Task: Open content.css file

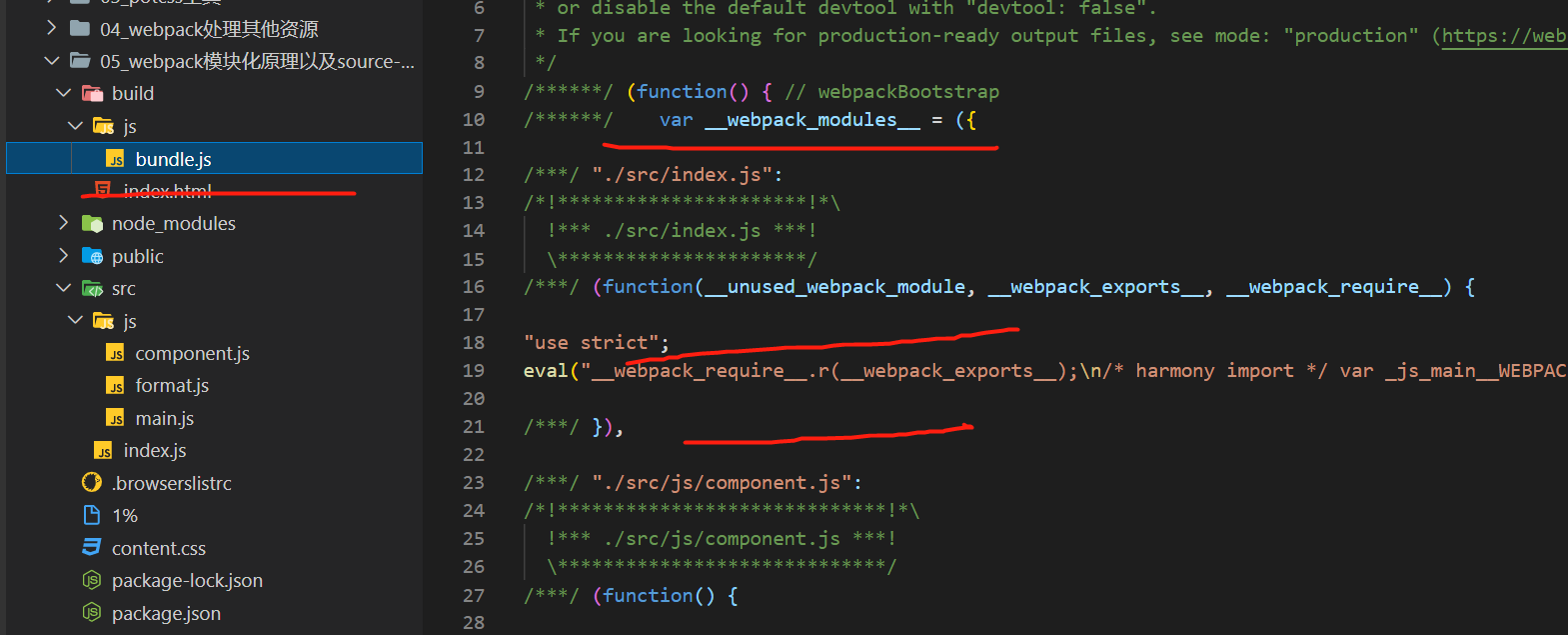Action: (159, 548)
